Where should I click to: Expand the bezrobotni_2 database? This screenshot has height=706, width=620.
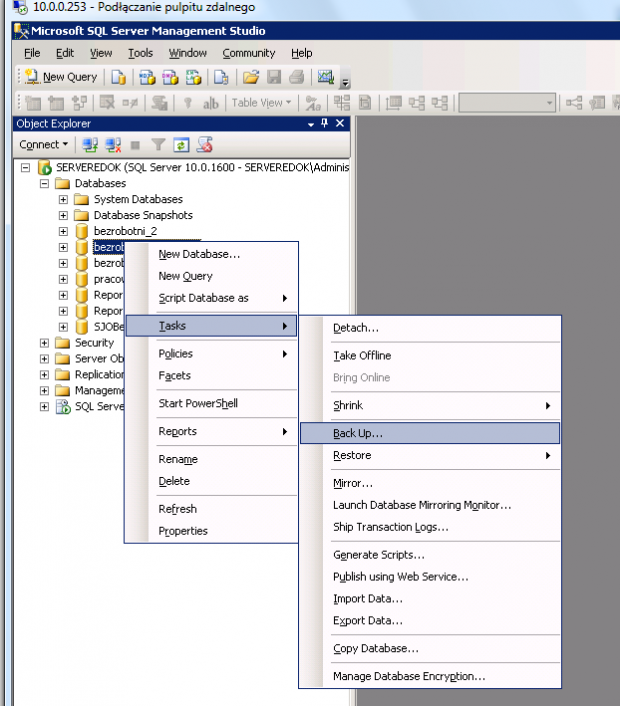pyautogui.click(x=63, y=231)
